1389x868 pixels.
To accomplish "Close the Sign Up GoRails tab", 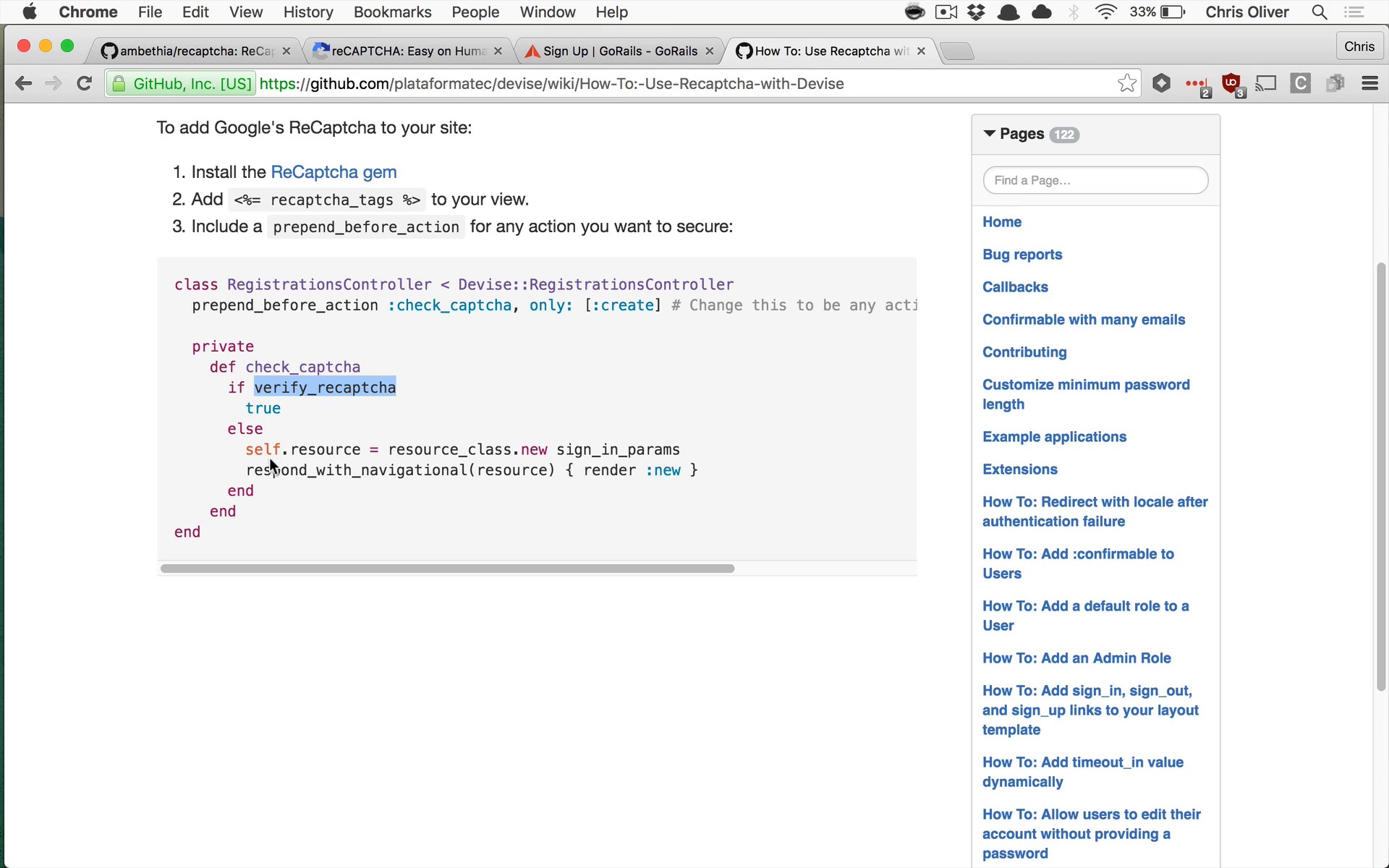I will click(x=710, y=51).
